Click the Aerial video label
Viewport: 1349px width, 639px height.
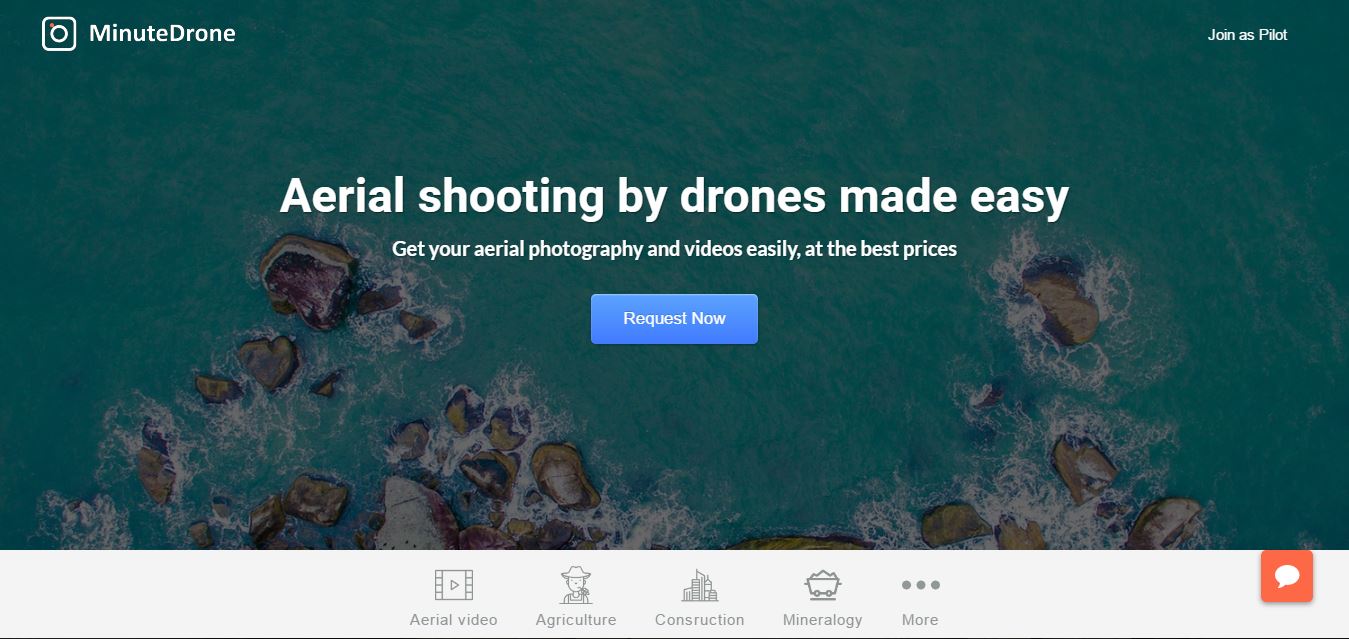point(453,620)
